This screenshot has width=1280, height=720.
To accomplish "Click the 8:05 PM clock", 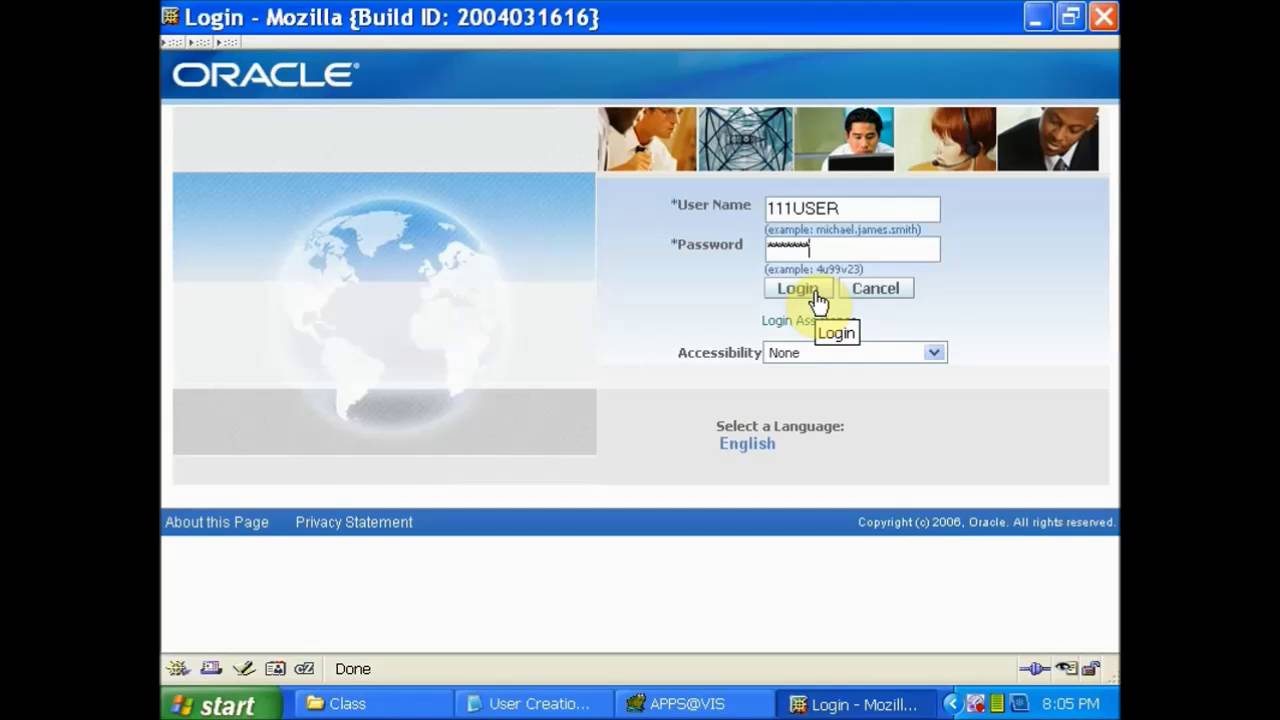I will coord(1071,704).
